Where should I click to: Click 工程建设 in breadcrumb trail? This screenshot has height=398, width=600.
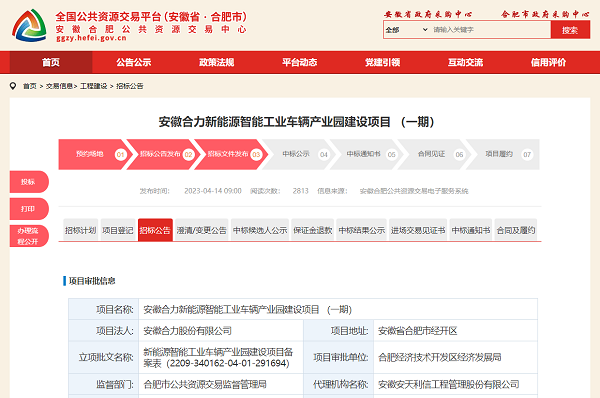(94, 86)
